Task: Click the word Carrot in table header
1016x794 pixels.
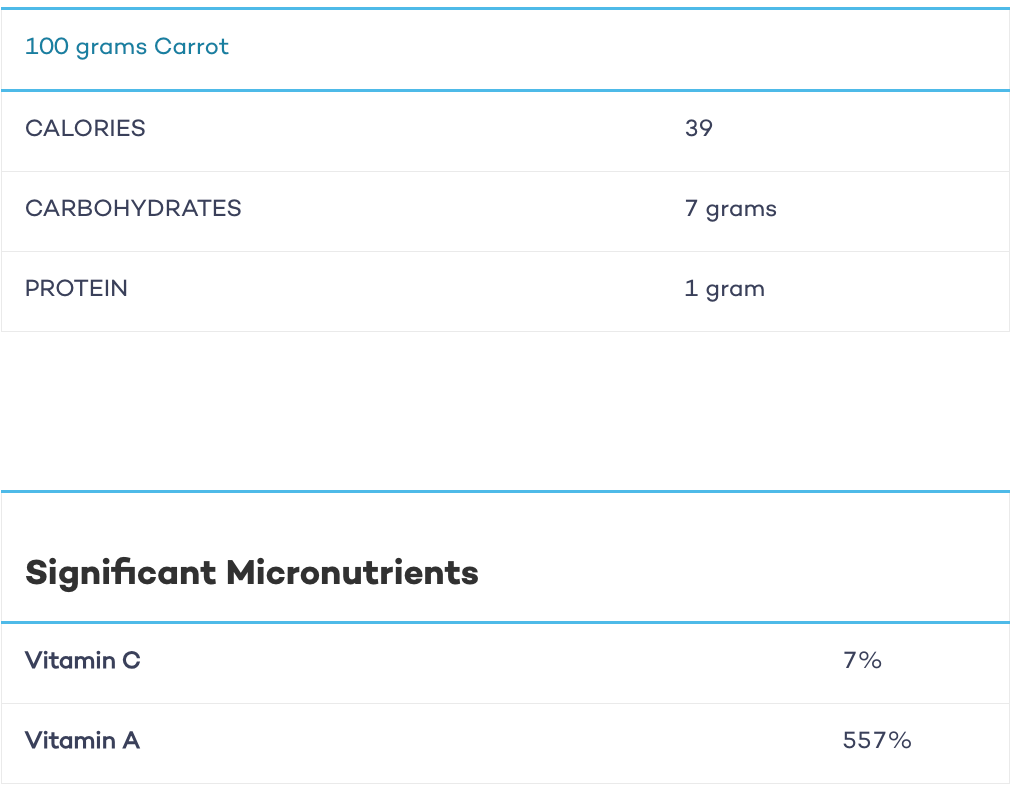Action: (x=191, y=47)
